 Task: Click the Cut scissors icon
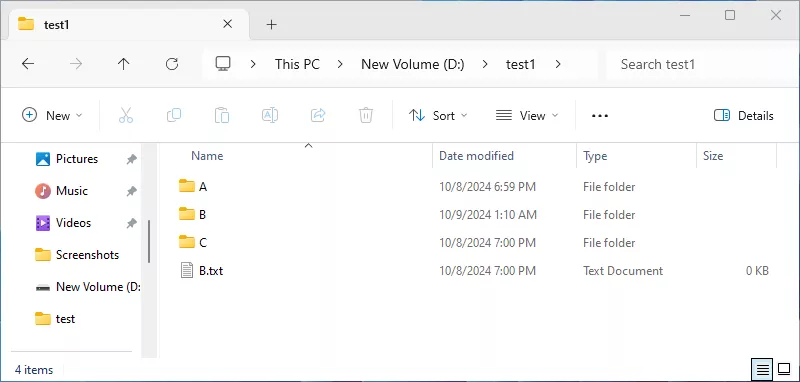(126, 115)
